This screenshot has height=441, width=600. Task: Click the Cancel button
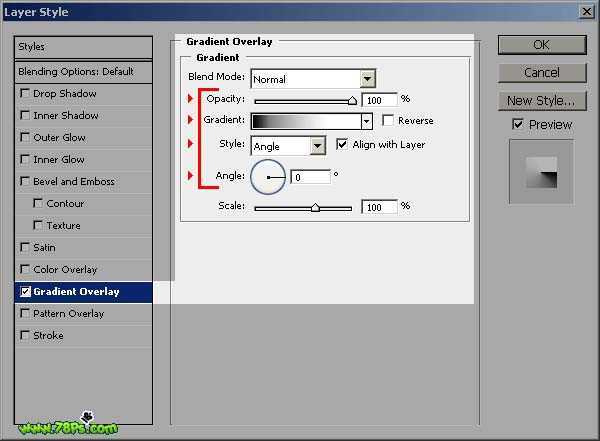(542, 72)
